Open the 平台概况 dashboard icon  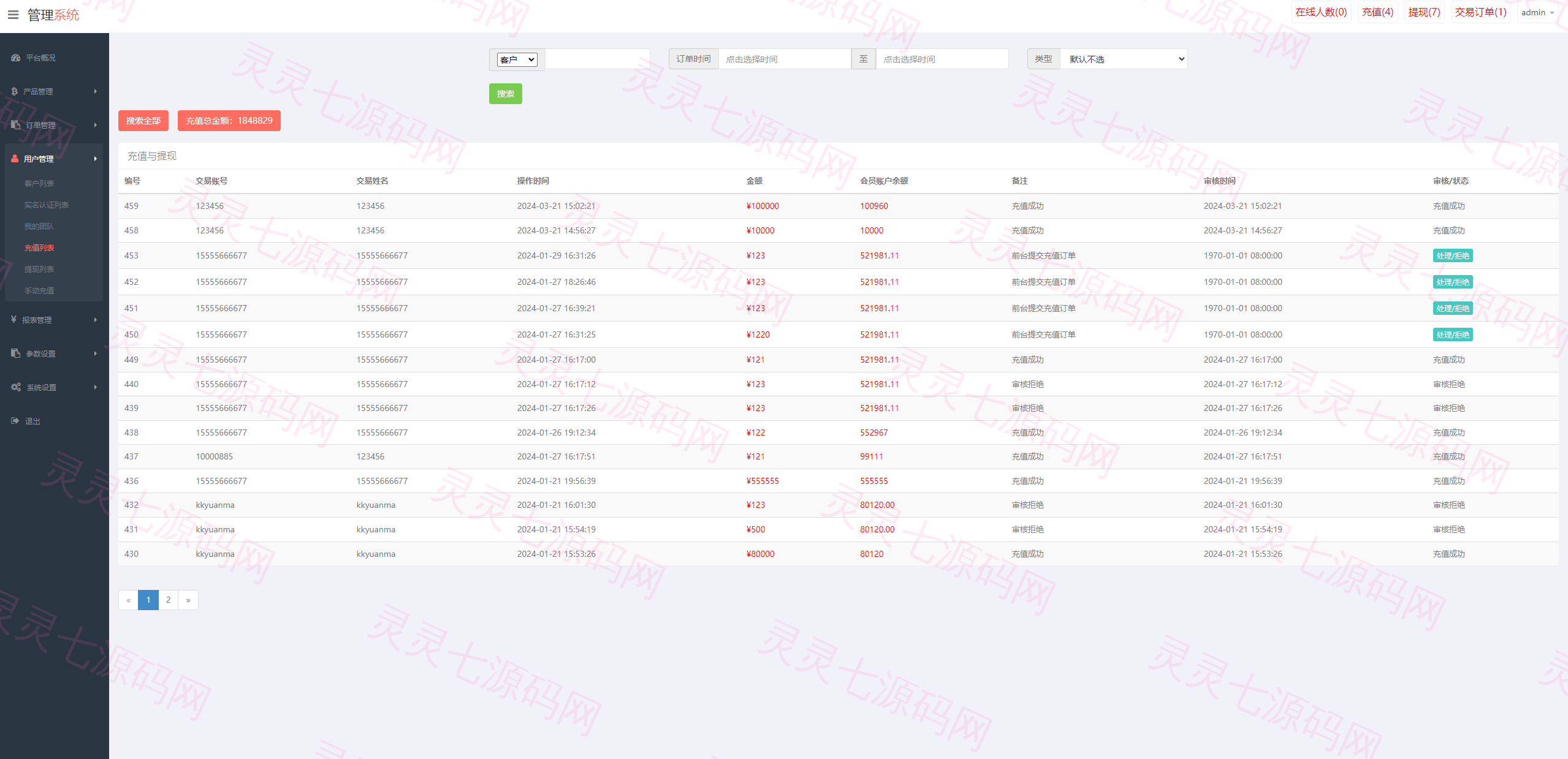[x=16, y=58]
